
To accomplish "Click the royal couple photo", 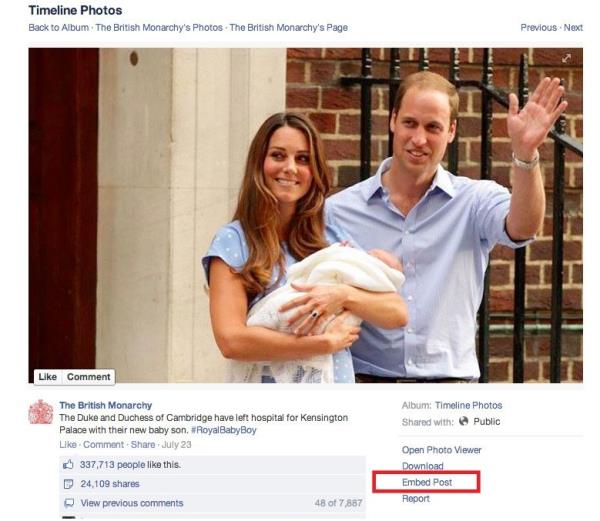I will tap(305, 215).
